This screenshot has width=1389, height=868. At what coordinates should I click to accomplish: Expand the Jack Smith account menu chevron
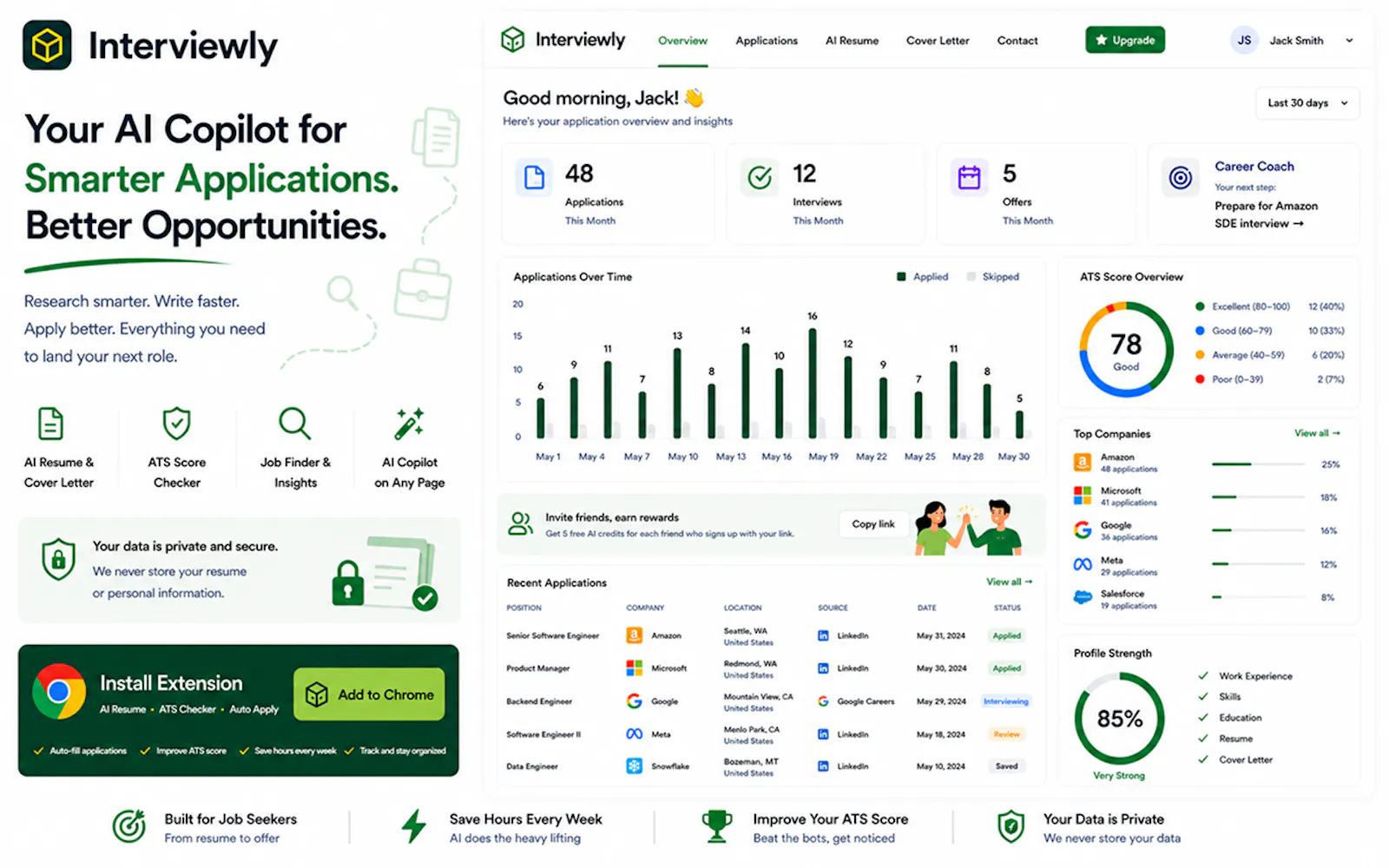tap(1349, 40)
